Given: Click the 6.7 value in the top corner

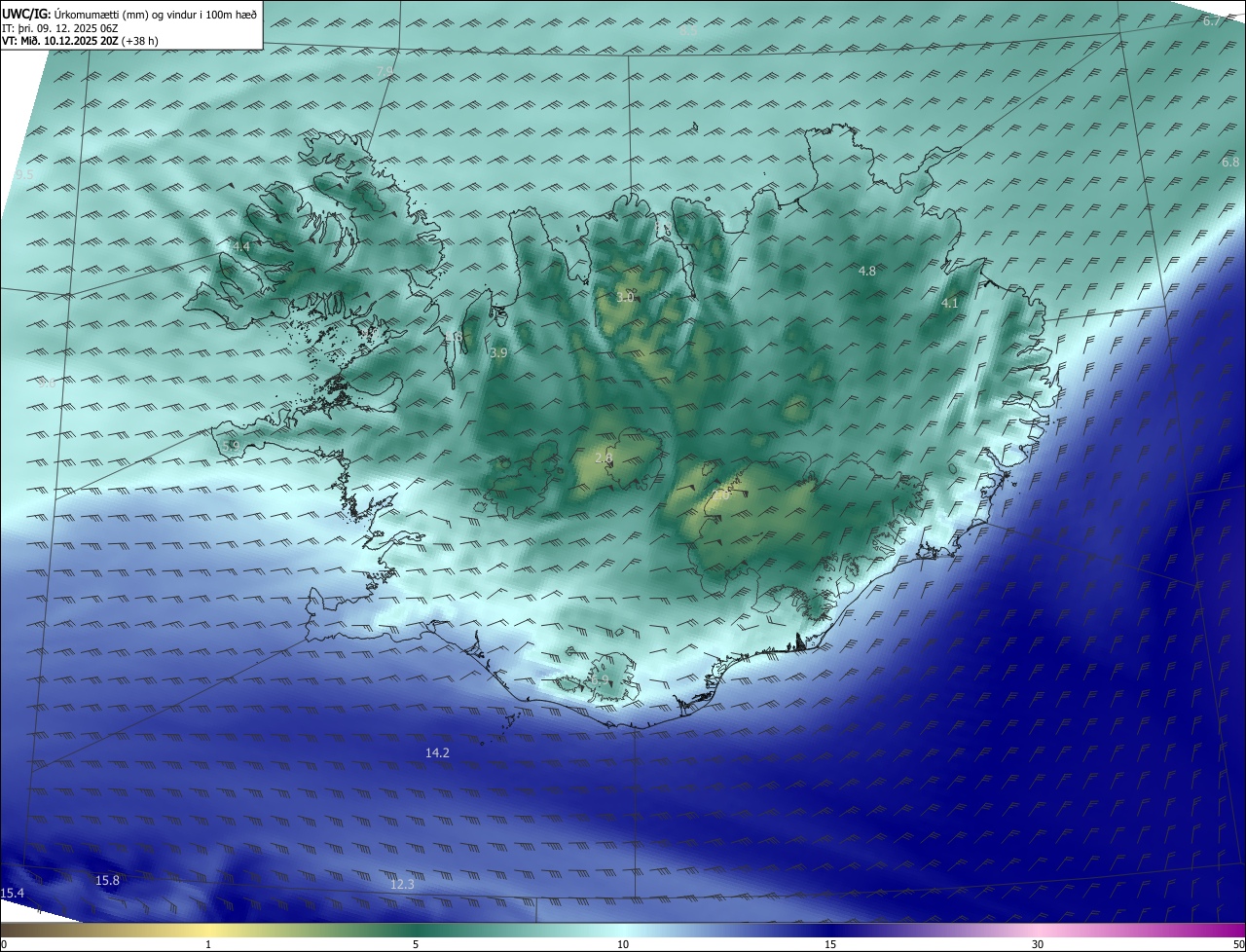Looking at the screenshot, I should 1211,21.
